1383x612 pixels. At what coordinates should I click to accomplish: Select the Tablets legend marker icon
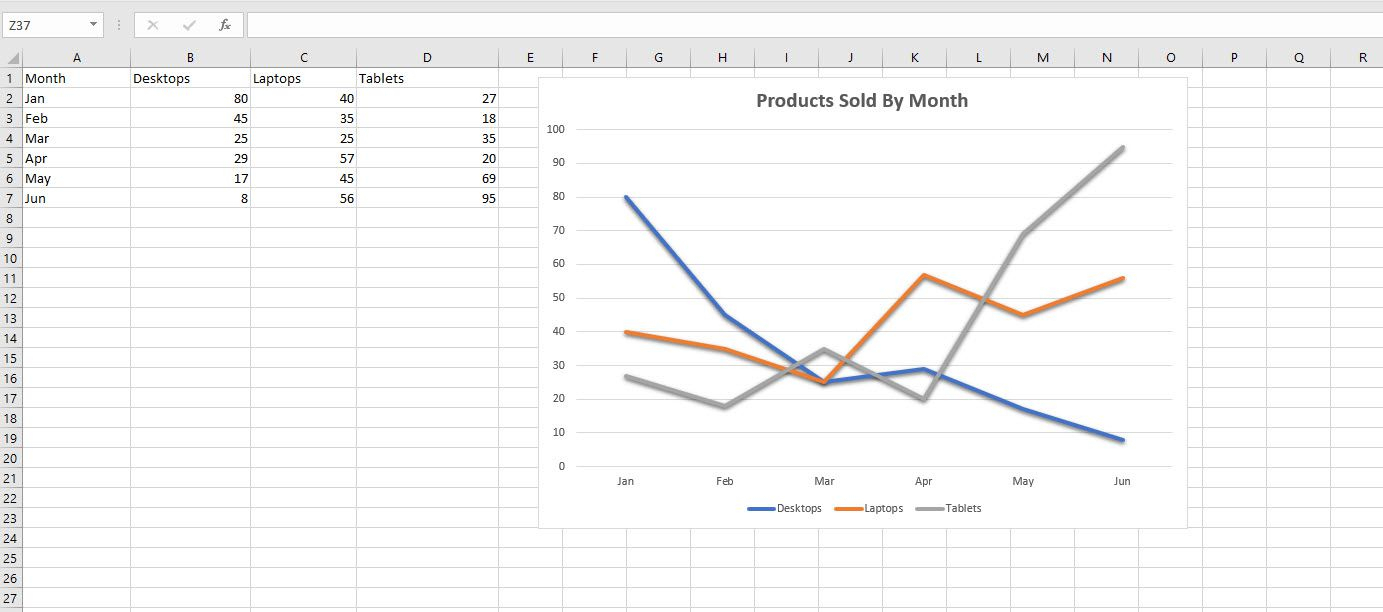[931, 508]
